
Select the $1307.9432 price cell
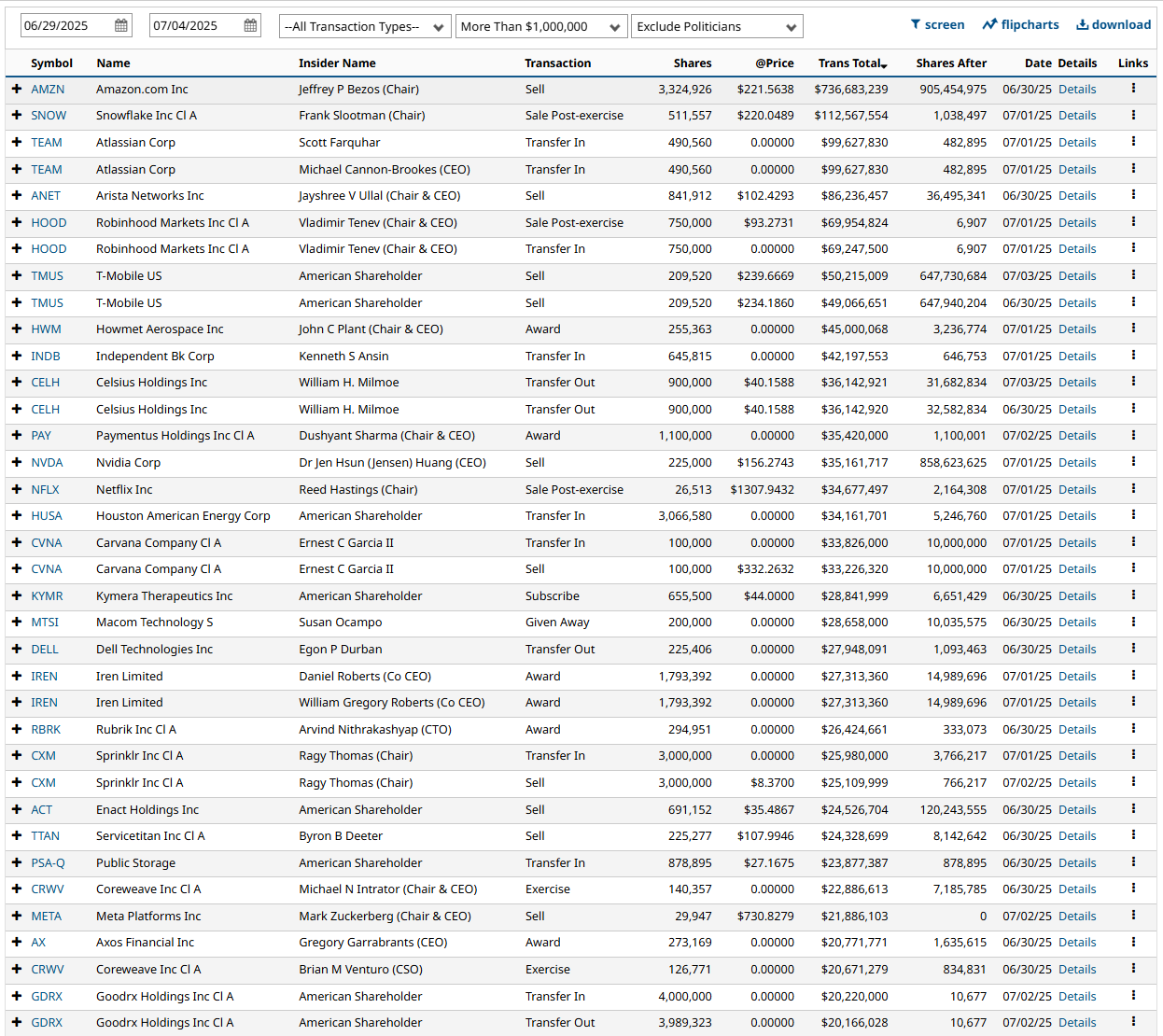pos(763,490)
